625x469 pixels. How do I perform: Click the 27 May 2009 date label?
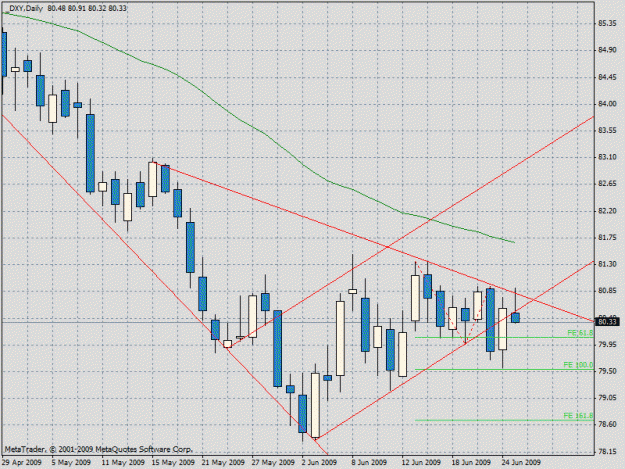click(273, 462)
